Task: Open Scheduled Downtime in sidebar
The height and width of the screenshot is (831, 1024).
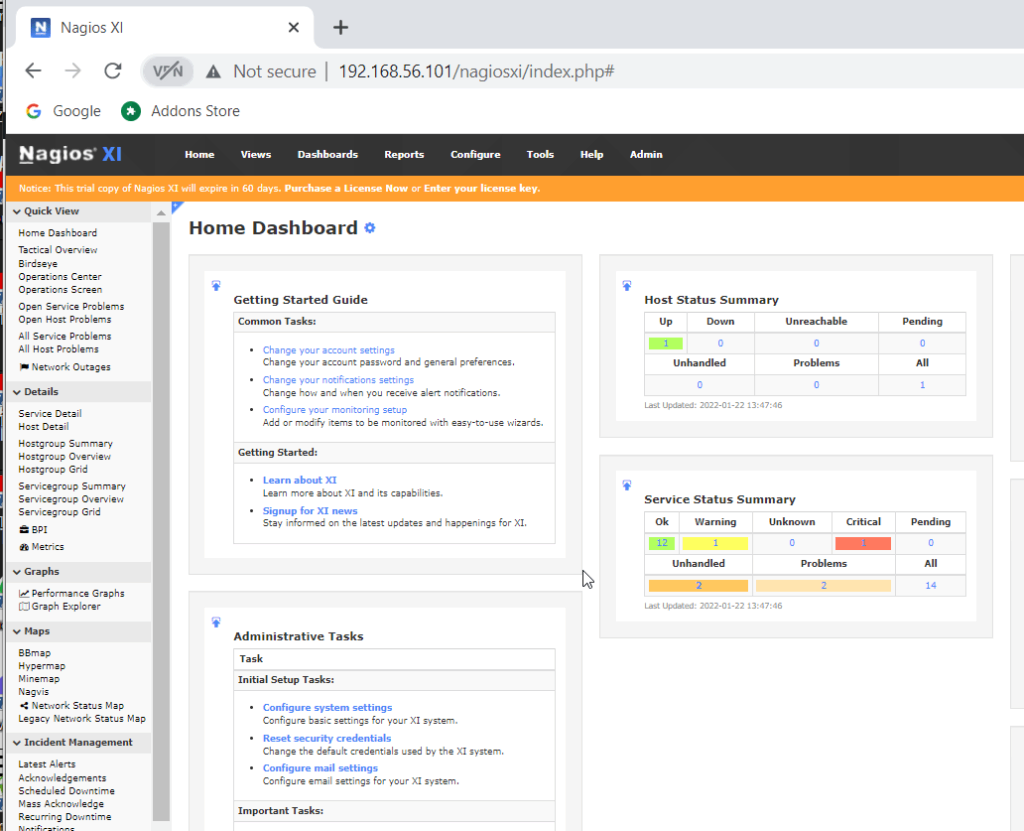Action: pyautogui.click(x=66, y=791)
